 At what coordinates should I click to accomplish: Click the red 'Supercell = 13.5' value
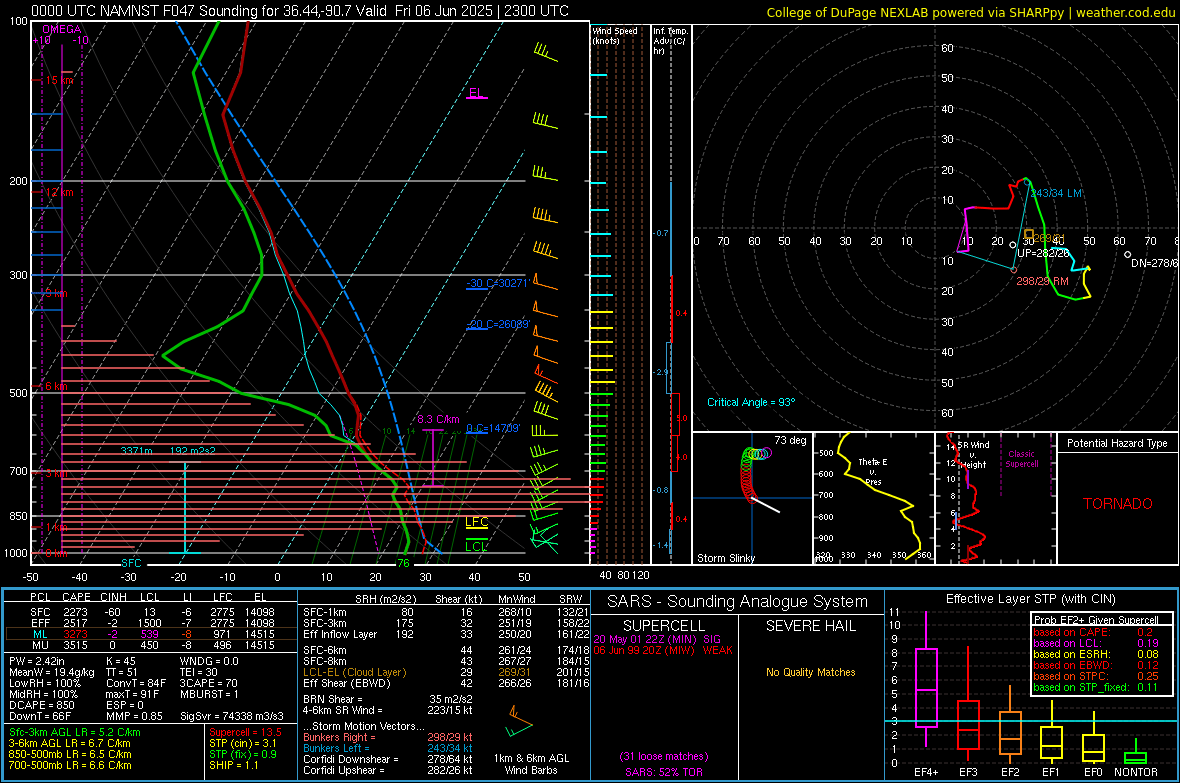[x=245, y=732]
